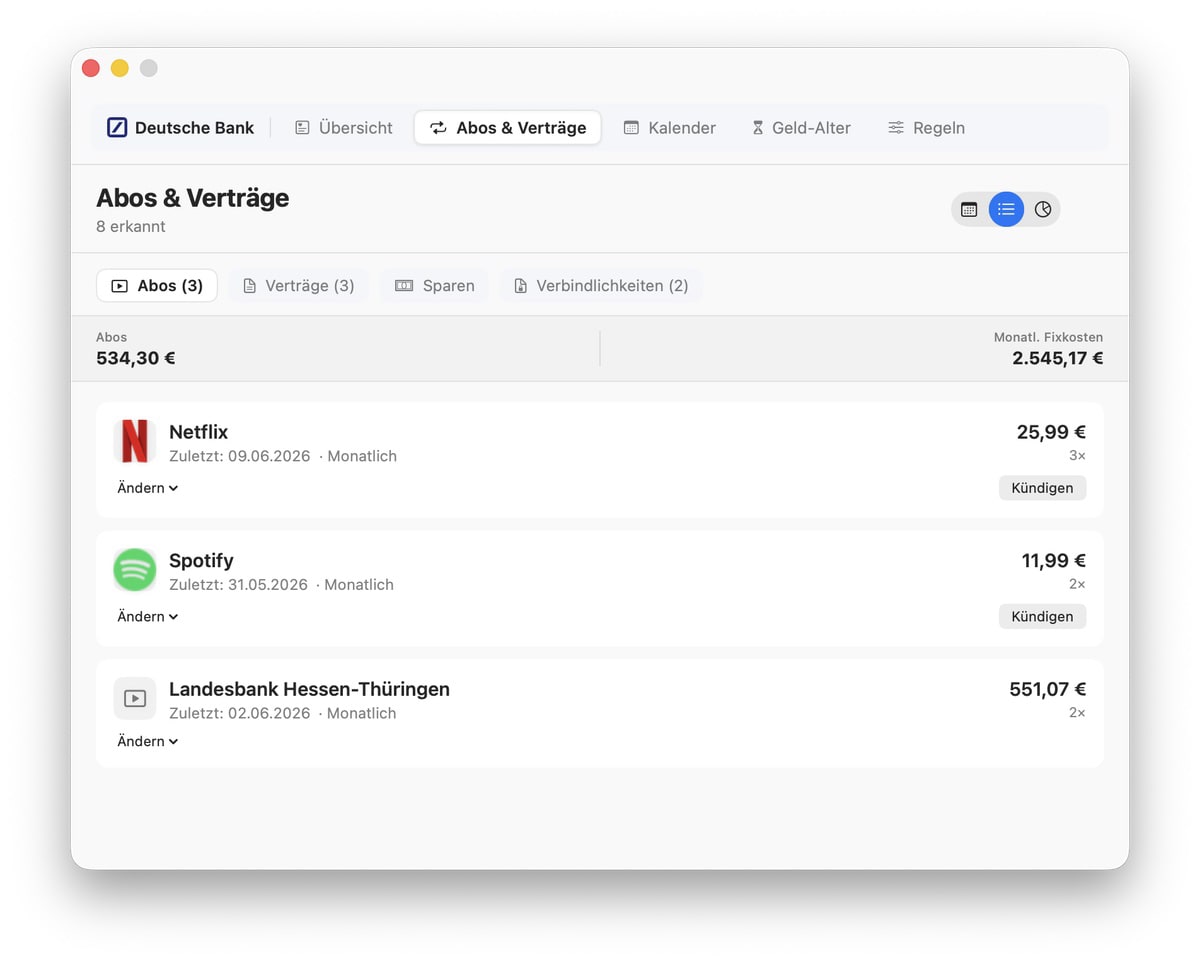The width and height of the screenshot is (1200, 963).
Task: Expand Ändern dropdown for Spotify
Action: [148, 617]
